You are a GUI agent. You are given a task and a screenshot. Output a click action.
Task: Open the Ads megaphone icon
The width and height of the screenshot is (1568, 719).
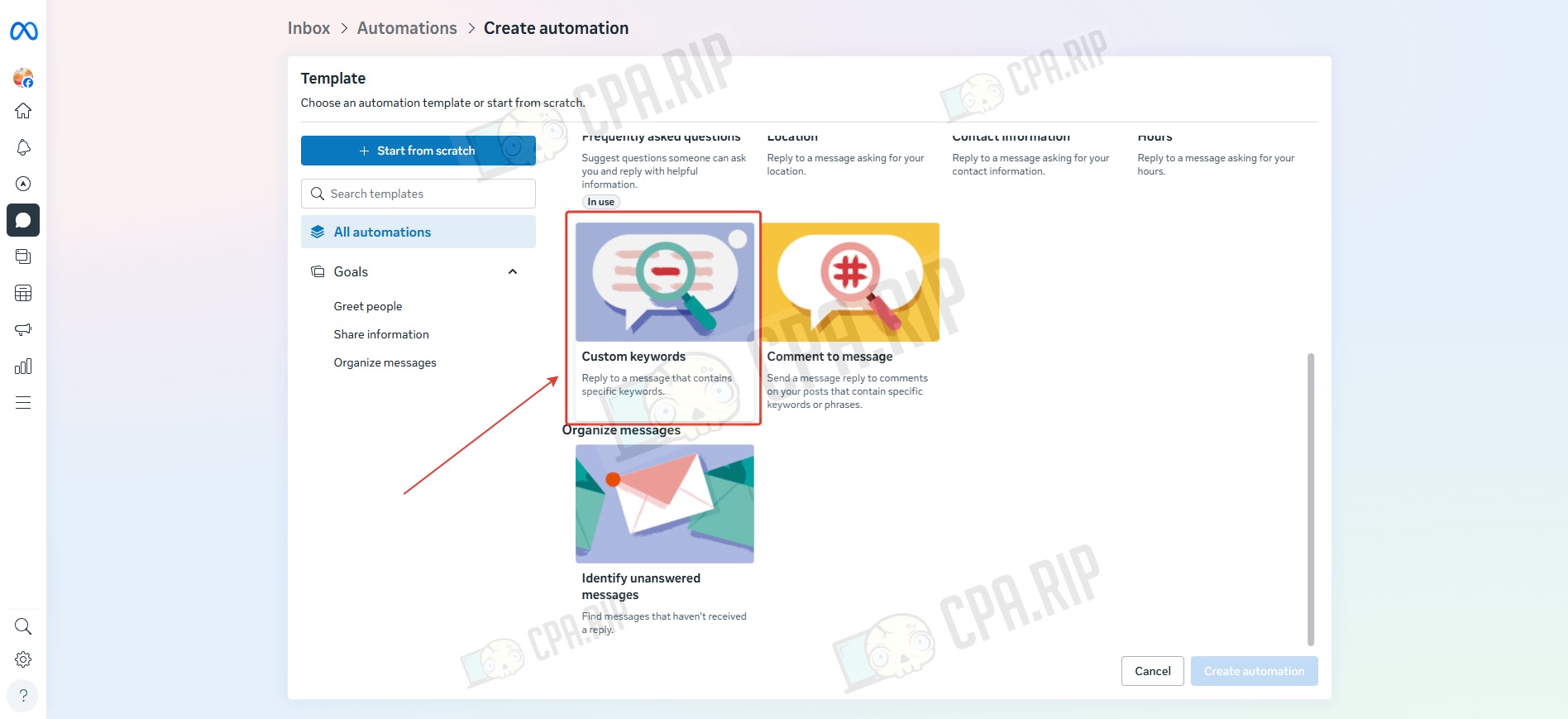point(23,329)
